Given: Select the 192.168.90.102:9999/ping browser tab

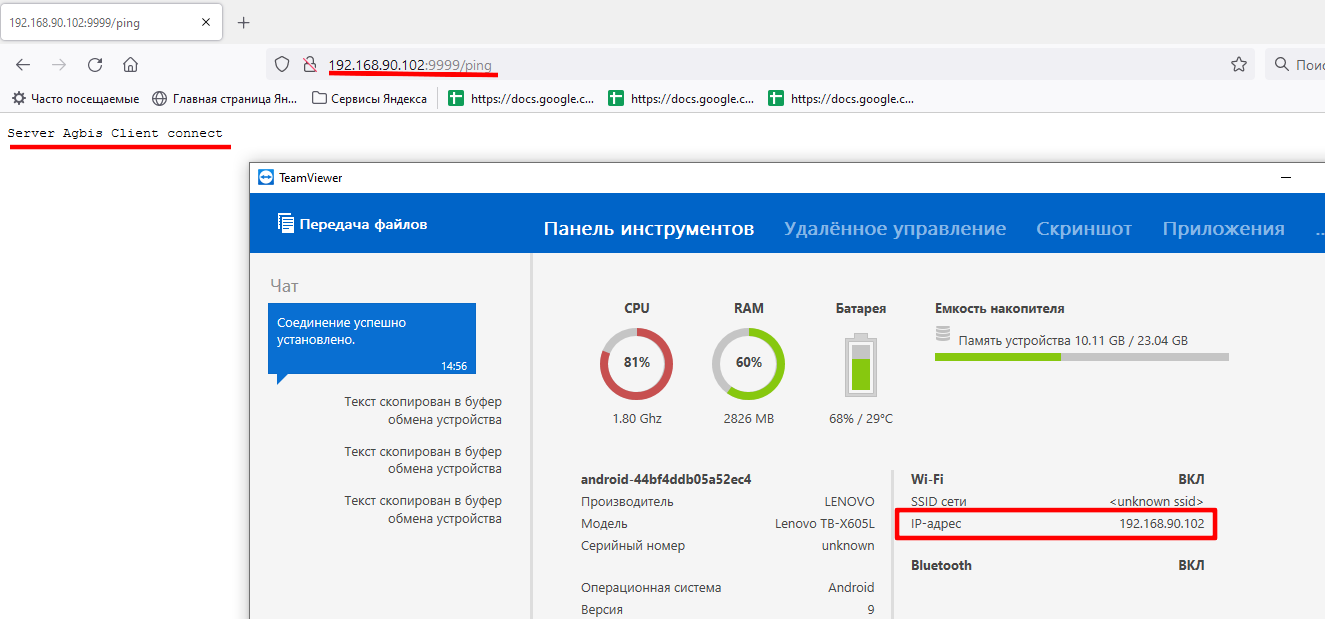Looking at the screenshot, I should point(109,22).
